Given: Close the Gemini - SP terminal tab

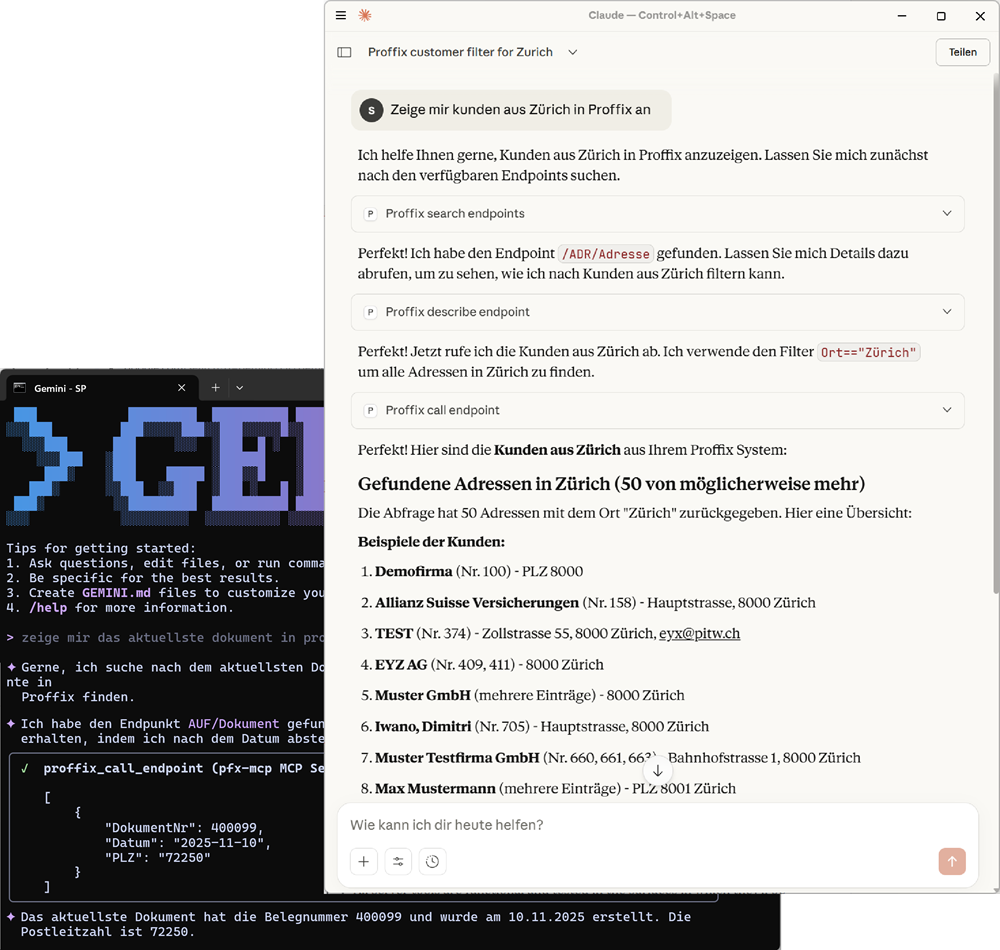Looking at the screenshot, I should (181, 387).
